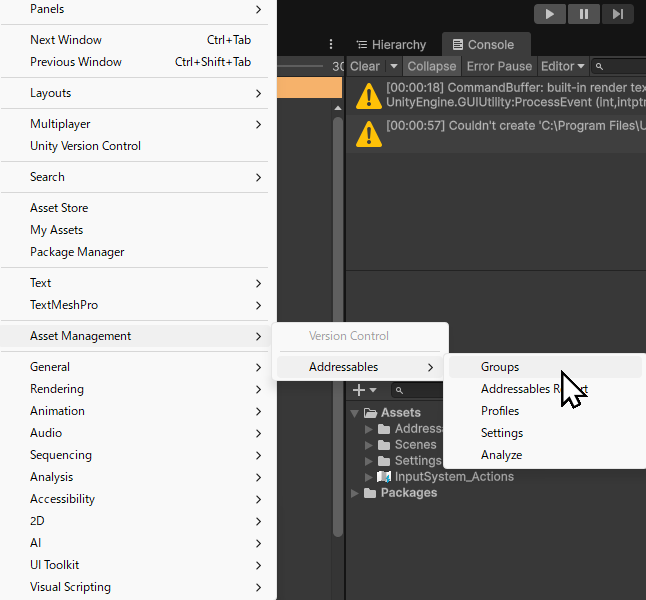Toggle the Collapse option in Console
Viewport: 646px width, 600px height.
click(431, 67)
